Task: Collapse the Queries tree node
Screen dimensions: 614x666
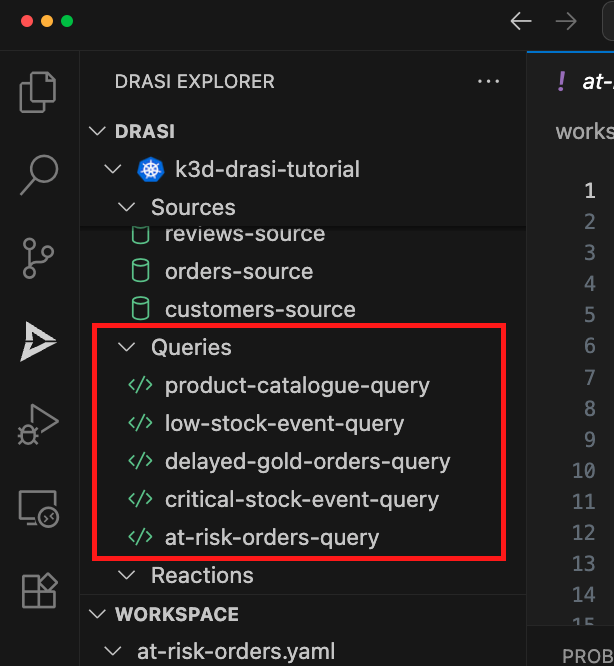Action: (x=190, y=347)
